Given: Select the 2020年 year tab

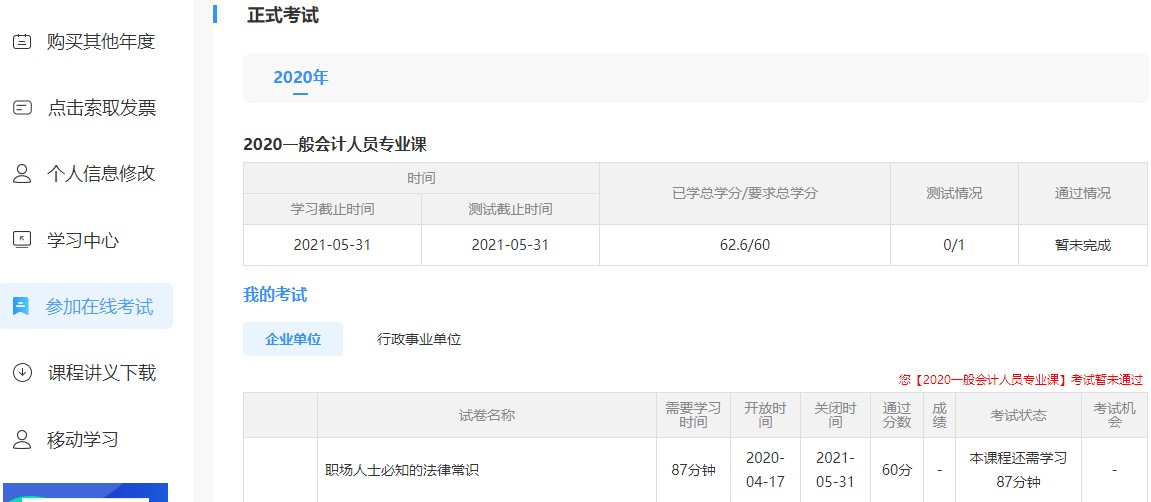Looking at the screenshot, I should coord(300,78).
